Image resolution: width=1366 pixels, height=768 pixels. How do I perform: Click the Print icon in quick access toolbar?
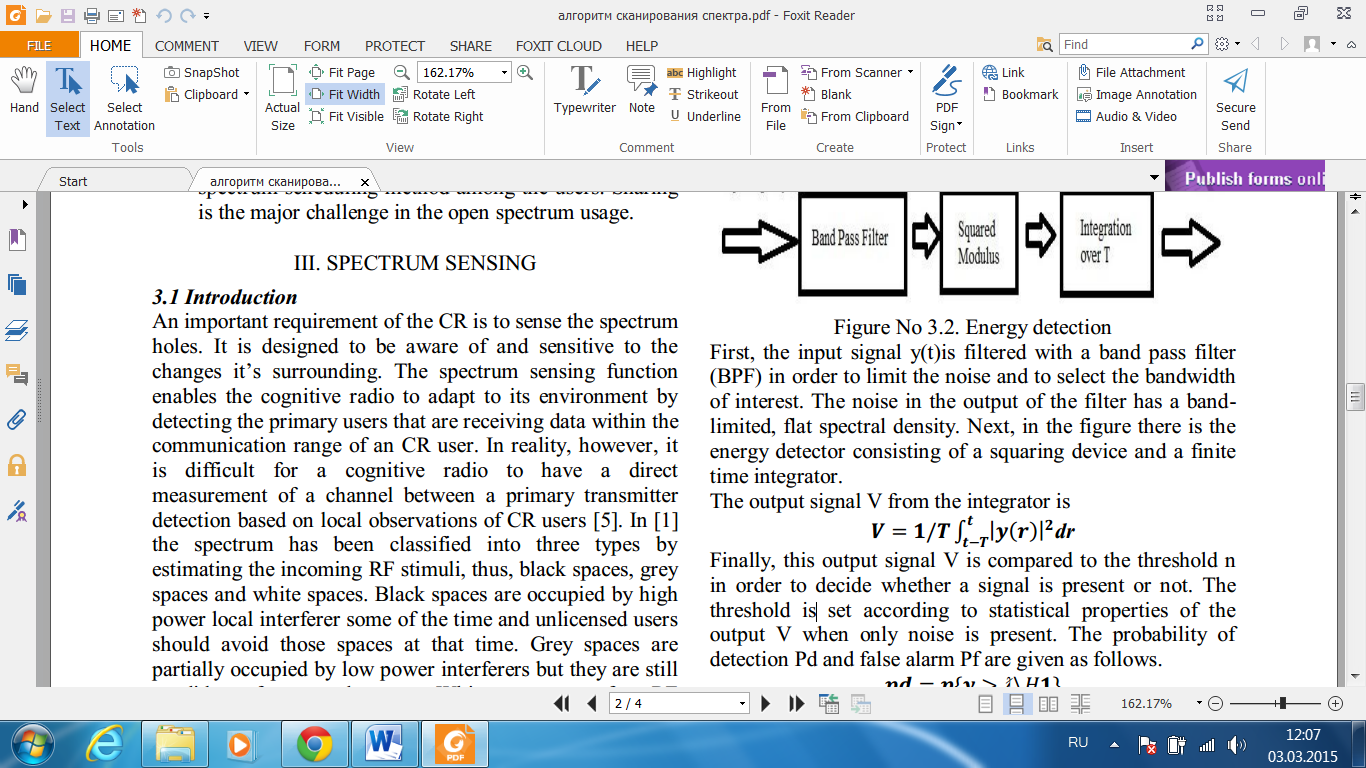click(x=91, y=15)
